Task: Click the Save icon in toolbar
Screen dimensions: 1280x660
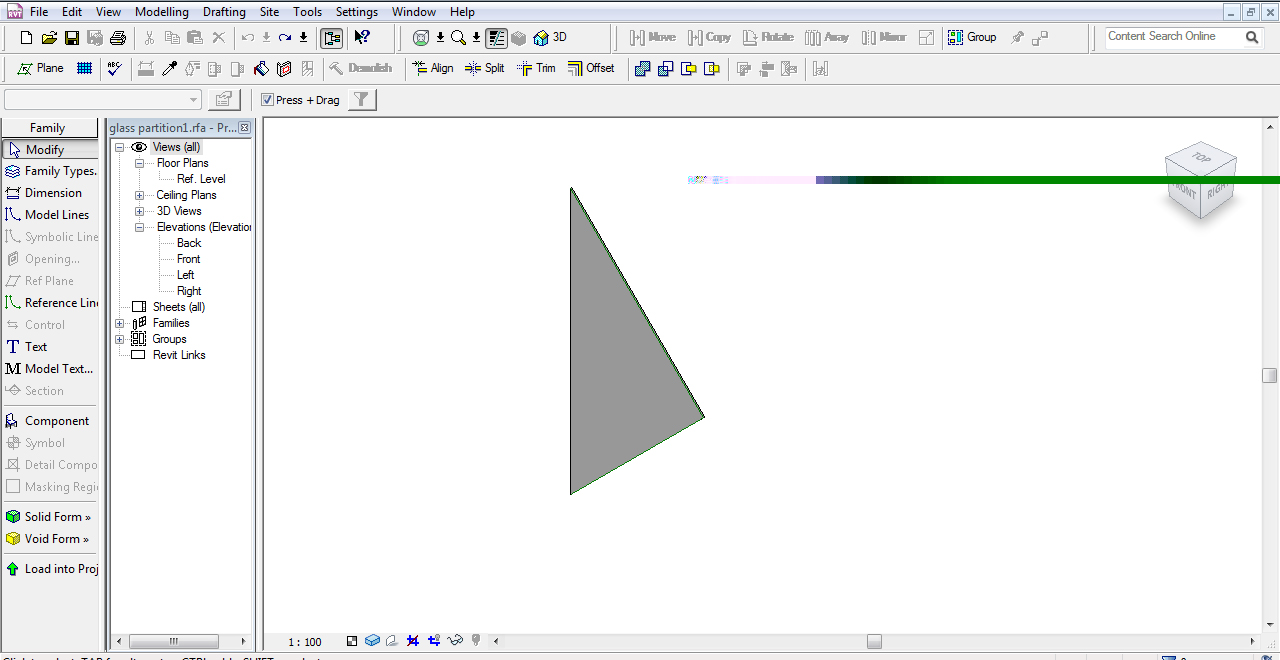Action: coord(72,38)
